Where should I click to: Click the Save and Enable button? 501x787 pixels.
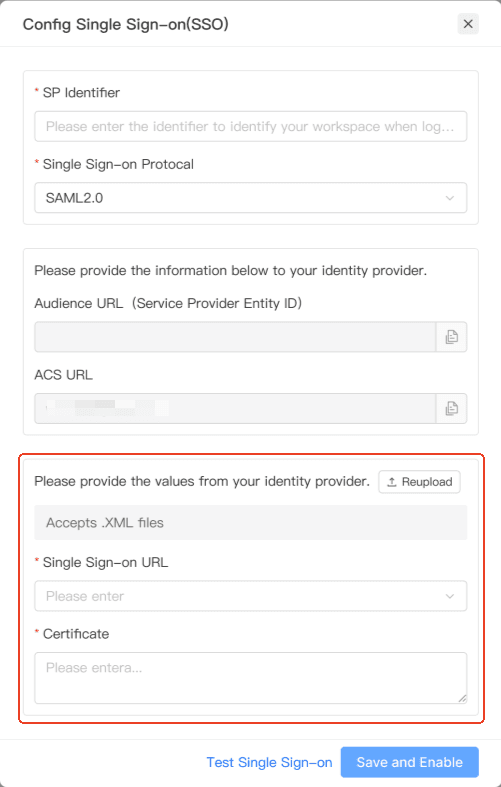pyautogui.click(x=410, y=762)
